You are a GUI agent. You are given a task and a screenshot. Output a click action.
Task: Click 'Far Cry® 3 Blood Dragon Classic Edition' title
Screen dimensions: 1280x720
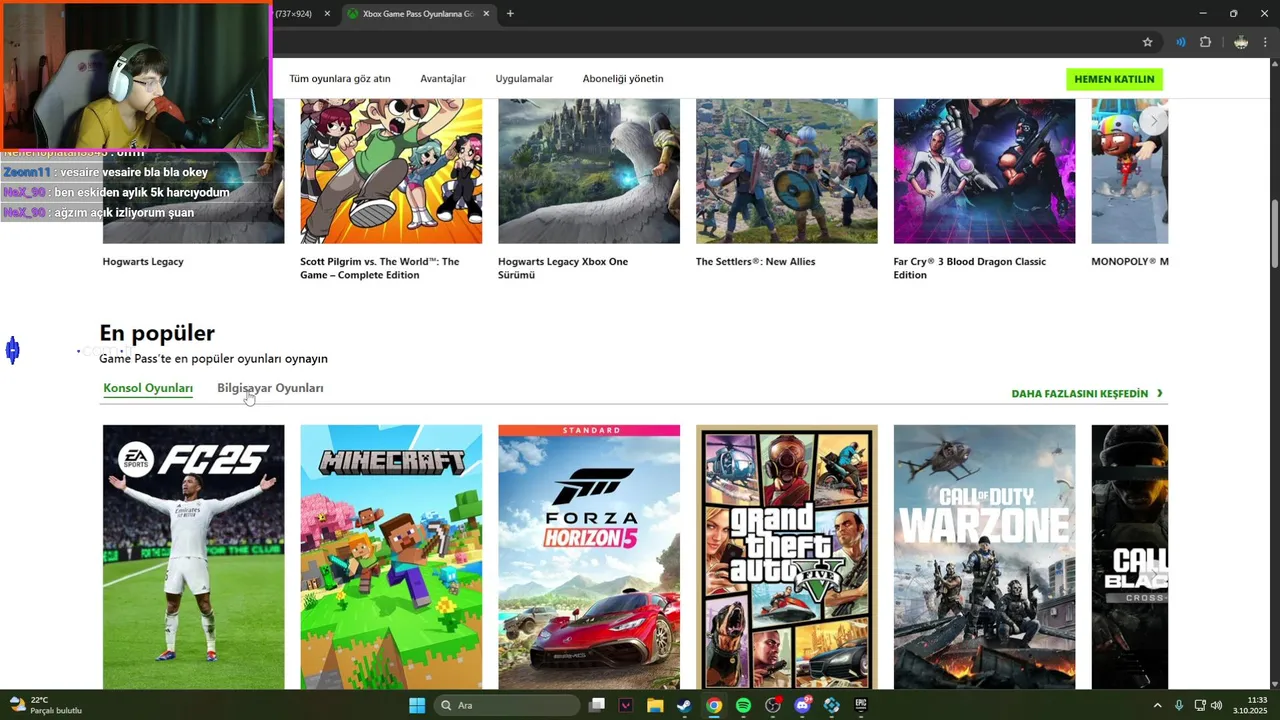[x=969, y=268]
